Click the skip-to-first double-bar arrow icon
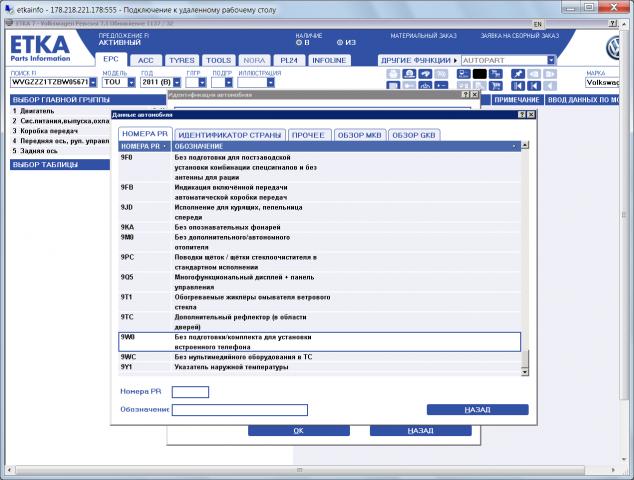The width and height of the screenshot is (634, 480). 518,85
